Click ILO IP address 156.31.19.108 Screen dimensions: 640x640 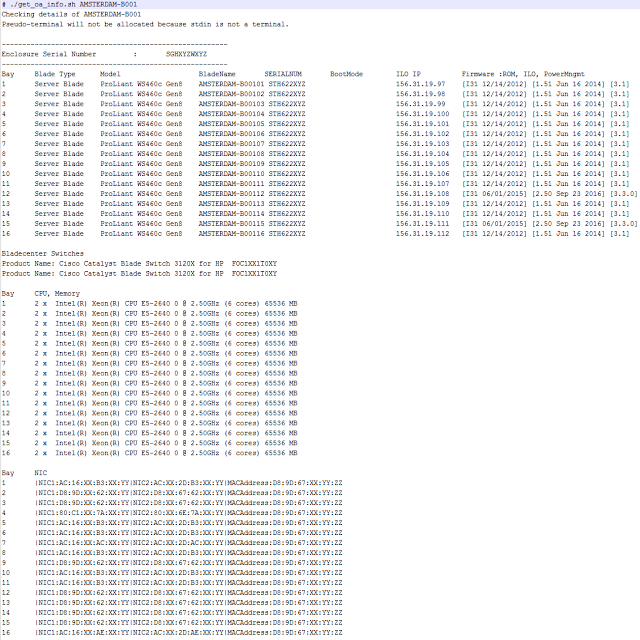click(x=423, y=194)
